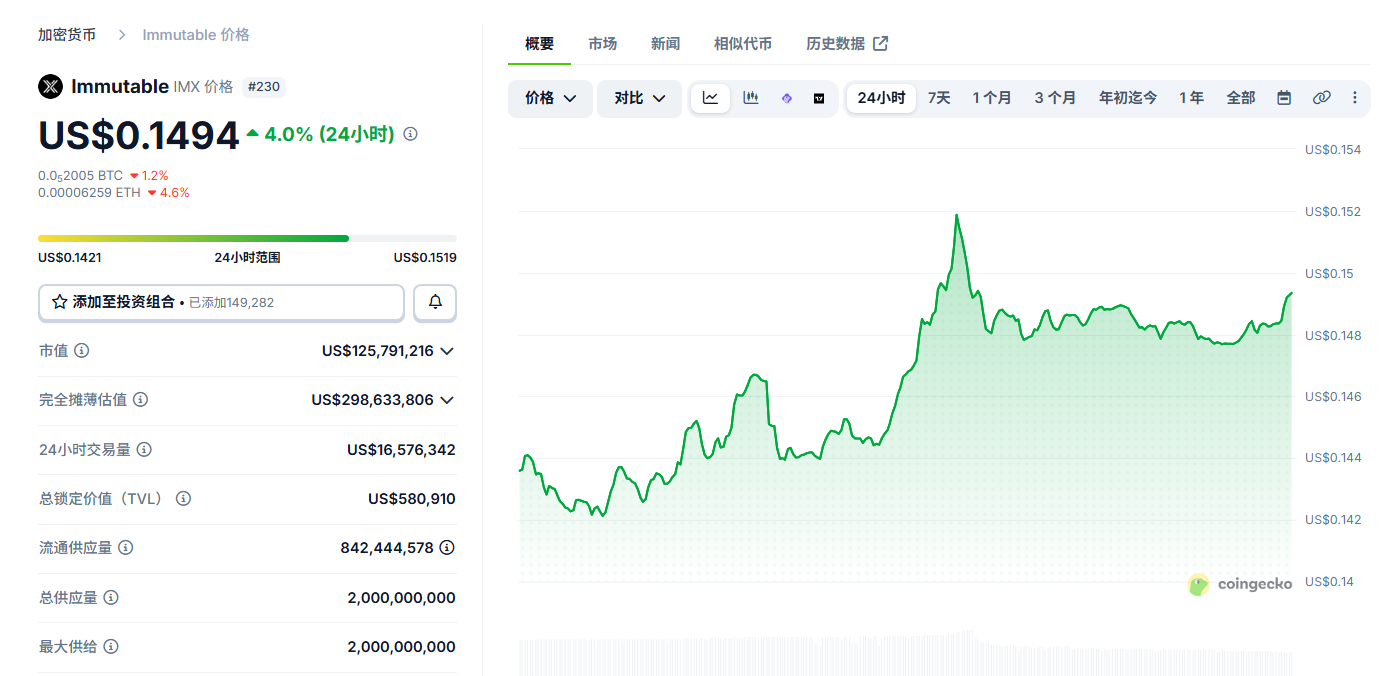Select the 1个月 time range
The height and width of the screenshot is (676, 1391).
point(992,98)
